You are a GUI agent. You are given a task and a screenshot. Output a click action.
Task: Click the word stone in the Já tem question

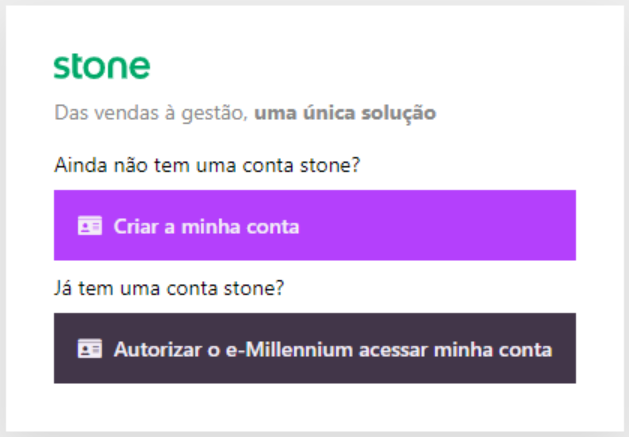pos(257,289)
